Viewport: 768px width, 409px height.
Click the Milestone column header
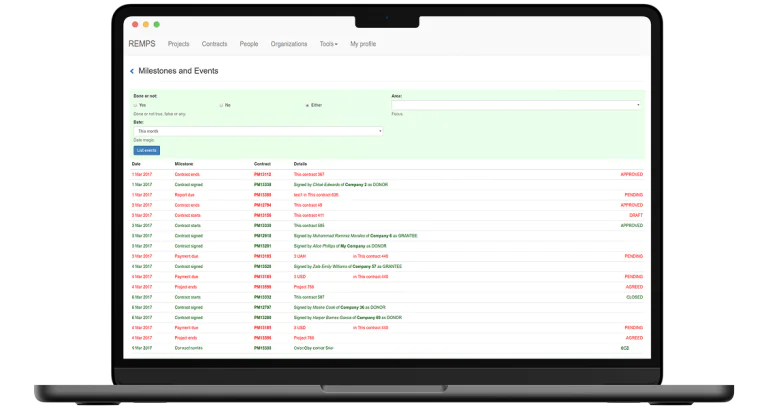point(184,164)
